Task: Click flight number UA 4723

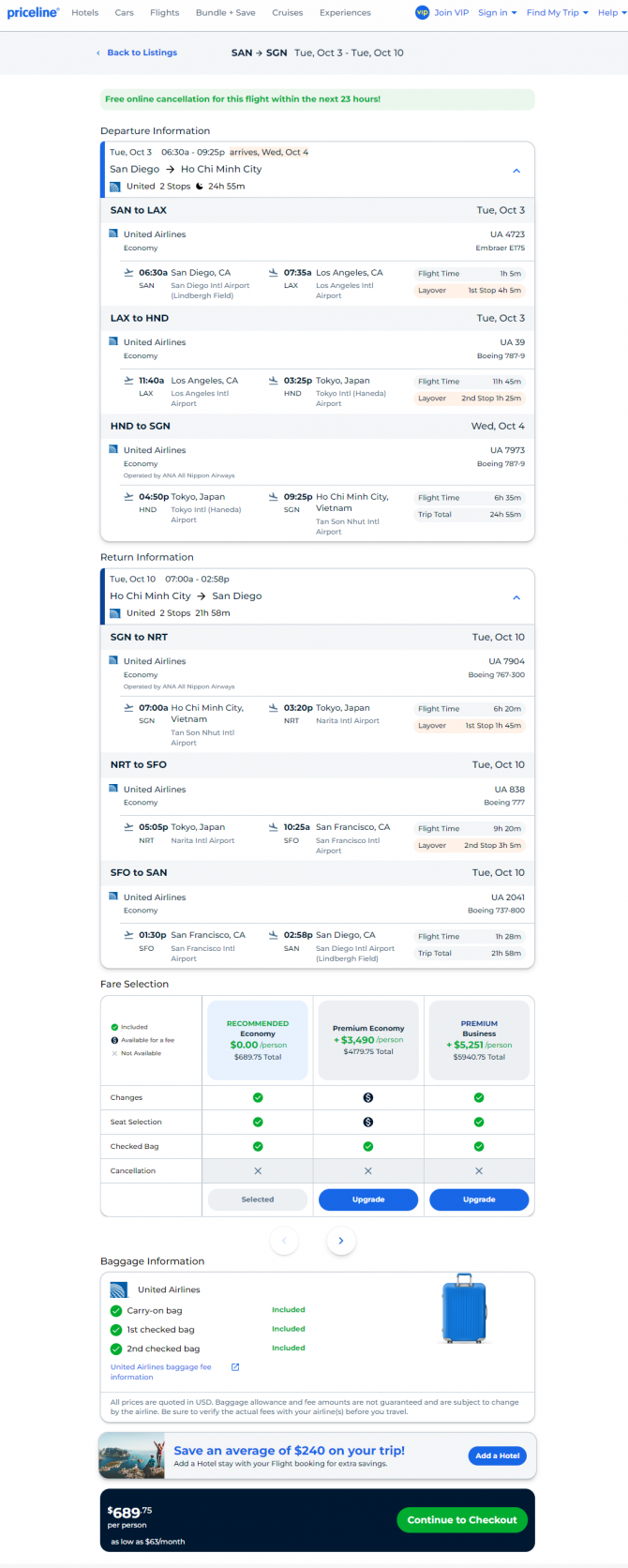Action: (x=507, y=234)
